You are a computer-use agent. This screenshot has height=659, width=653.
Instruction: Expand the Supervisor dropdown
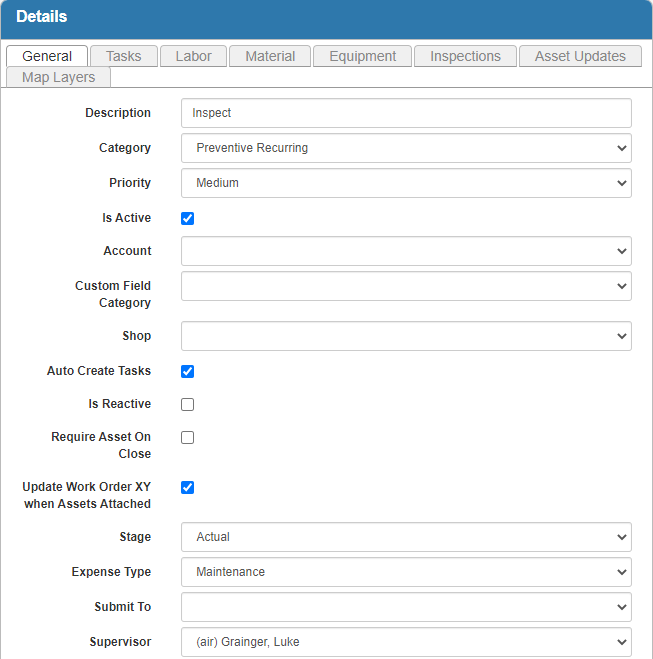point(406,642)
